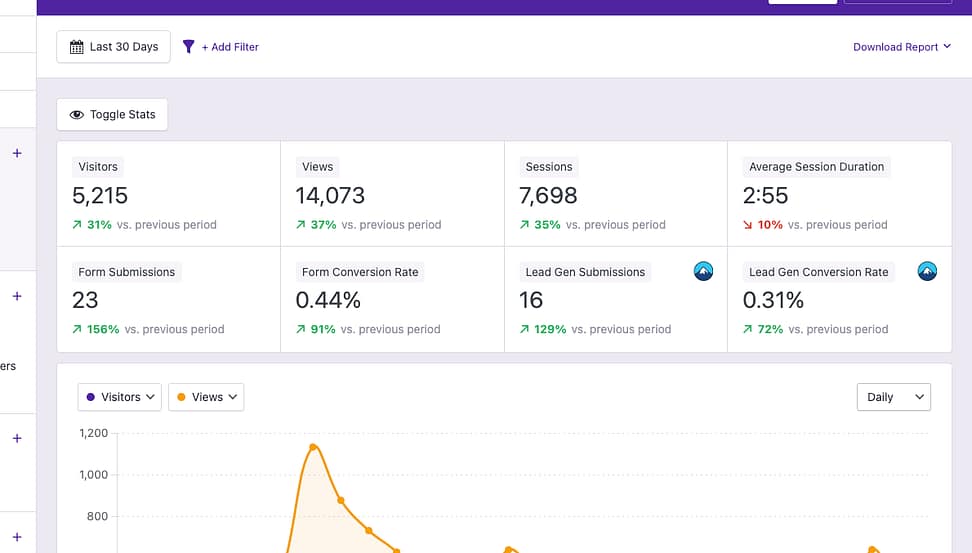Click the purple dot beside Visitors
The image size is (972, 553).
[91, 397]
